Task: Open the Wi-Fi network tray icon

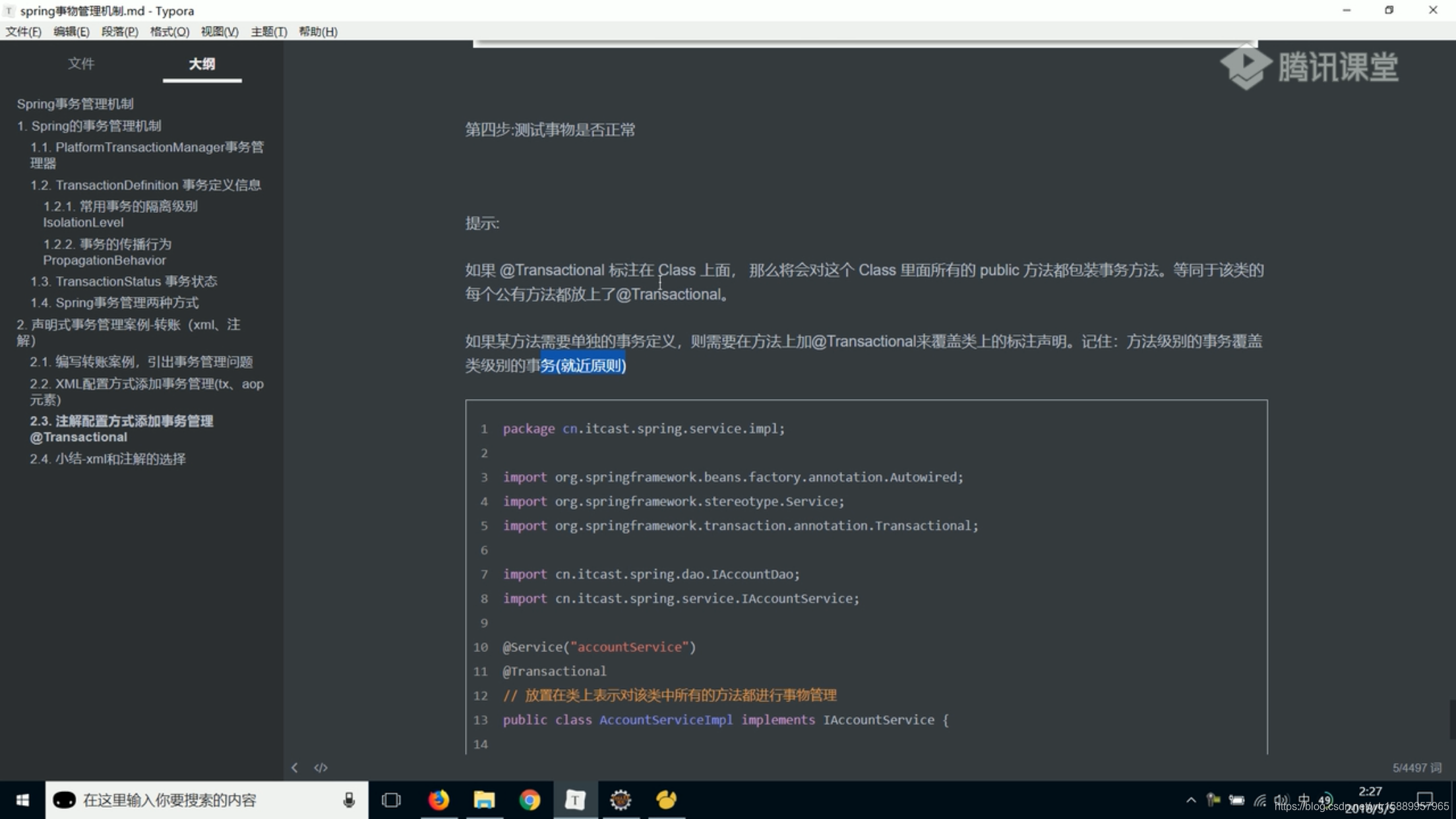Action: (1259, 800)
